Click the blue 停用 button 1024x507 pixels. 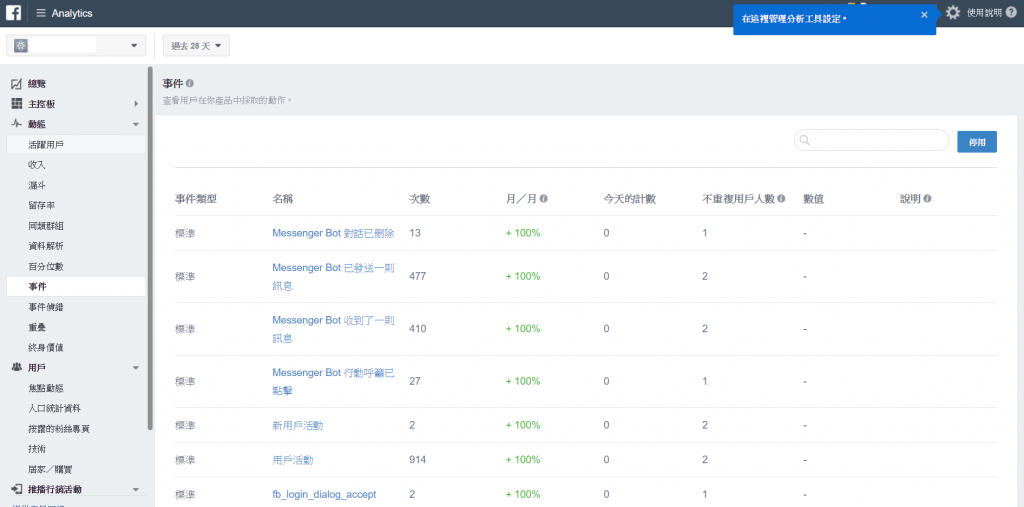click(x=977, y=142)
